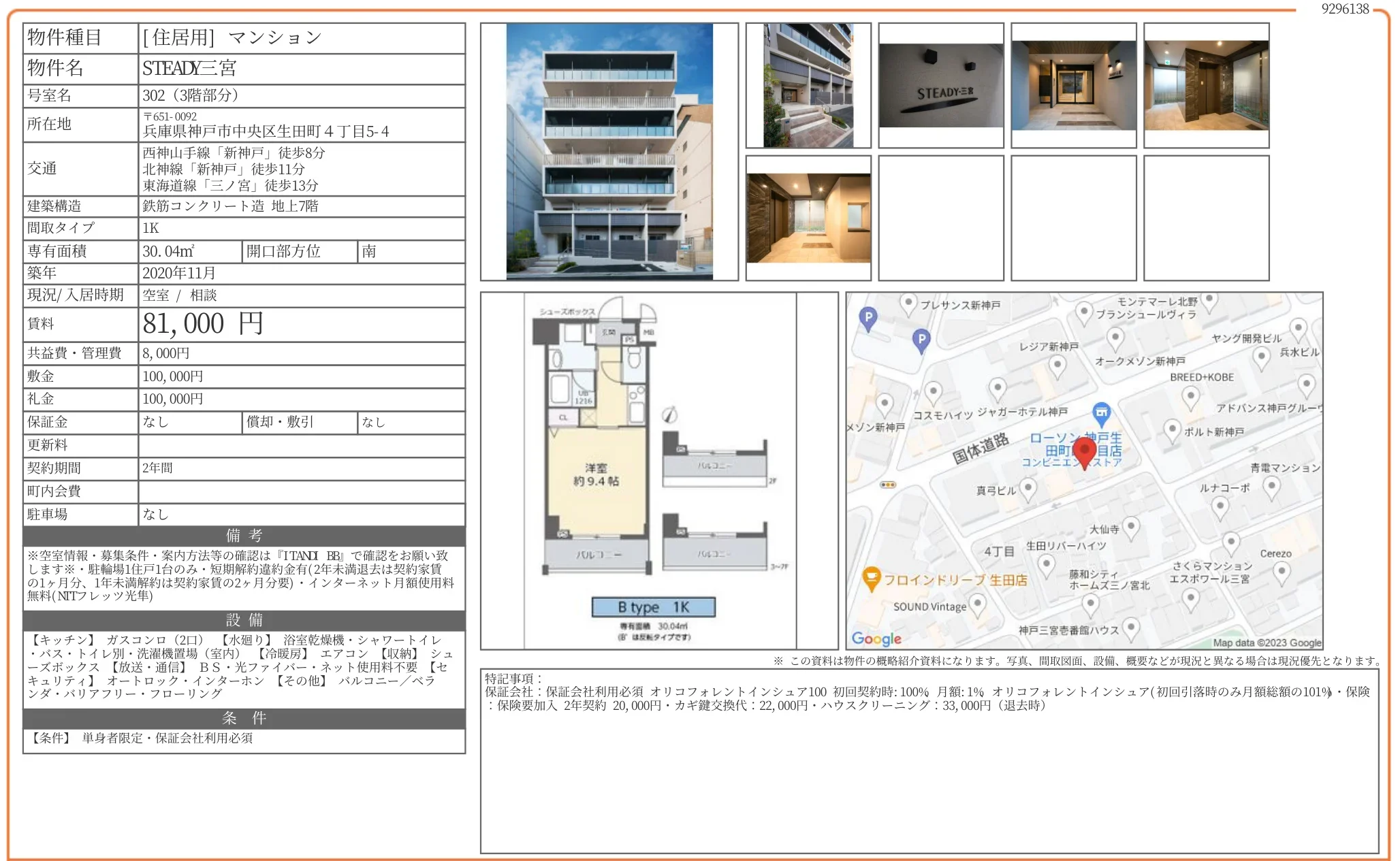This screenshot has height=861, width=1400.
Task: Click the orange Freundlieb restaurant map marker
Action: [x=871, y=579]
